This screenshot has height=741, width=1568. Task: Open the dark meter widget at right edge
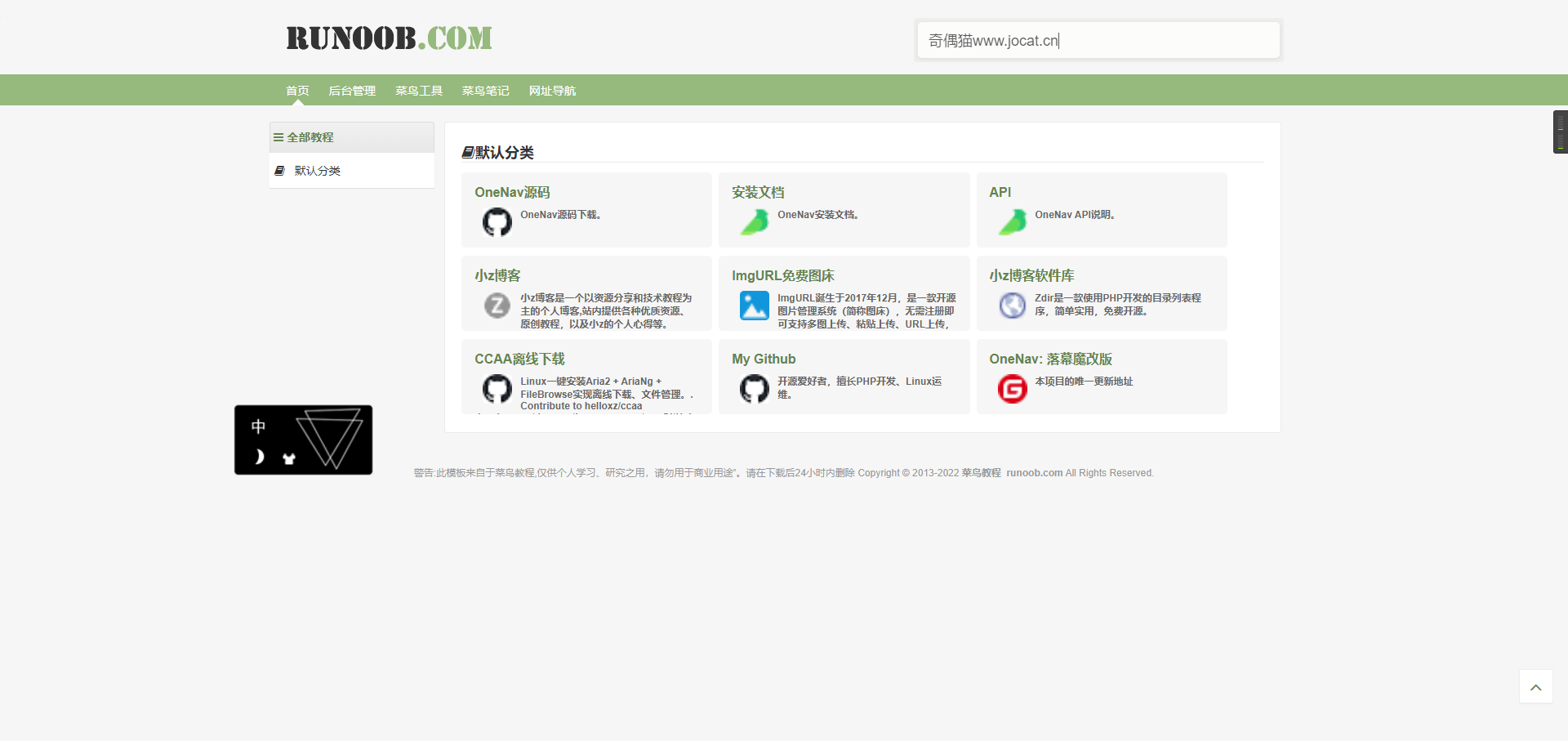click(1560, 132)
